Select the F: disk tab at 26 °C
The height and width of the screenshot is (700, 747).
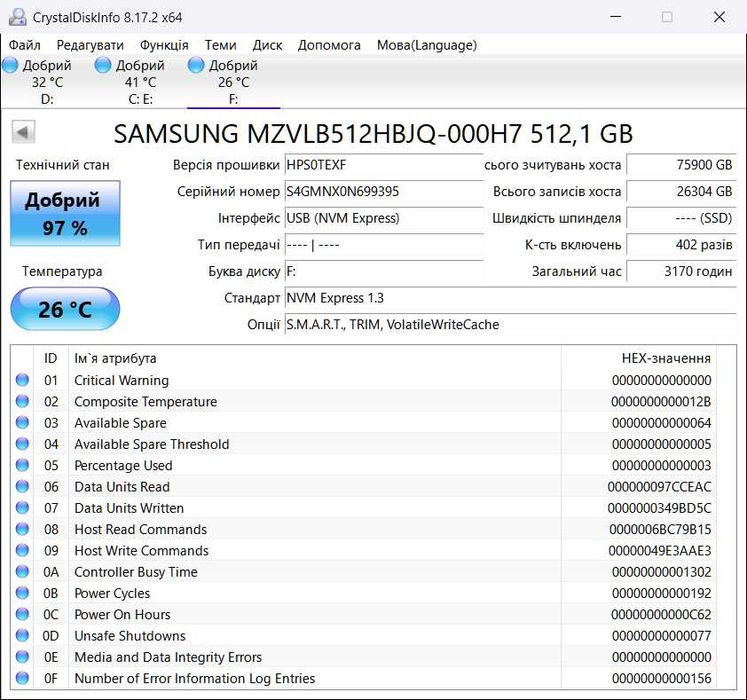pyautogui.click(x=233, y=82)
